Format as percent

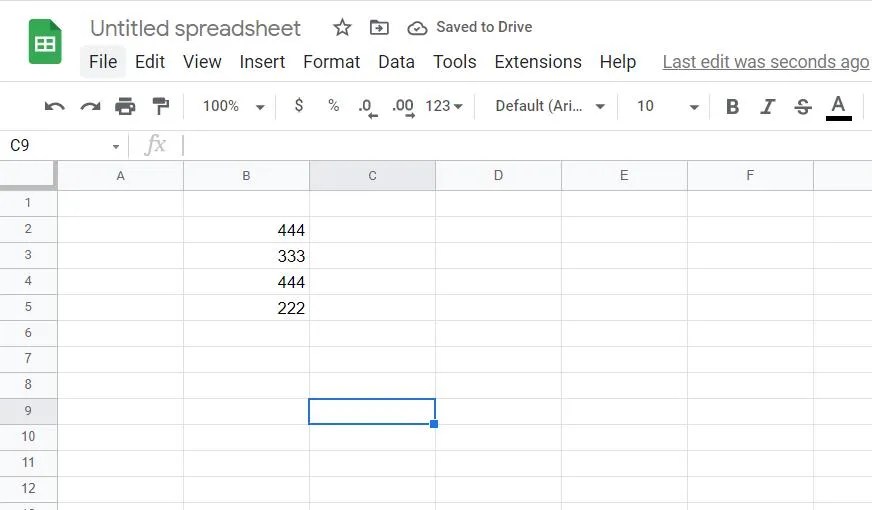coord(334,105)
